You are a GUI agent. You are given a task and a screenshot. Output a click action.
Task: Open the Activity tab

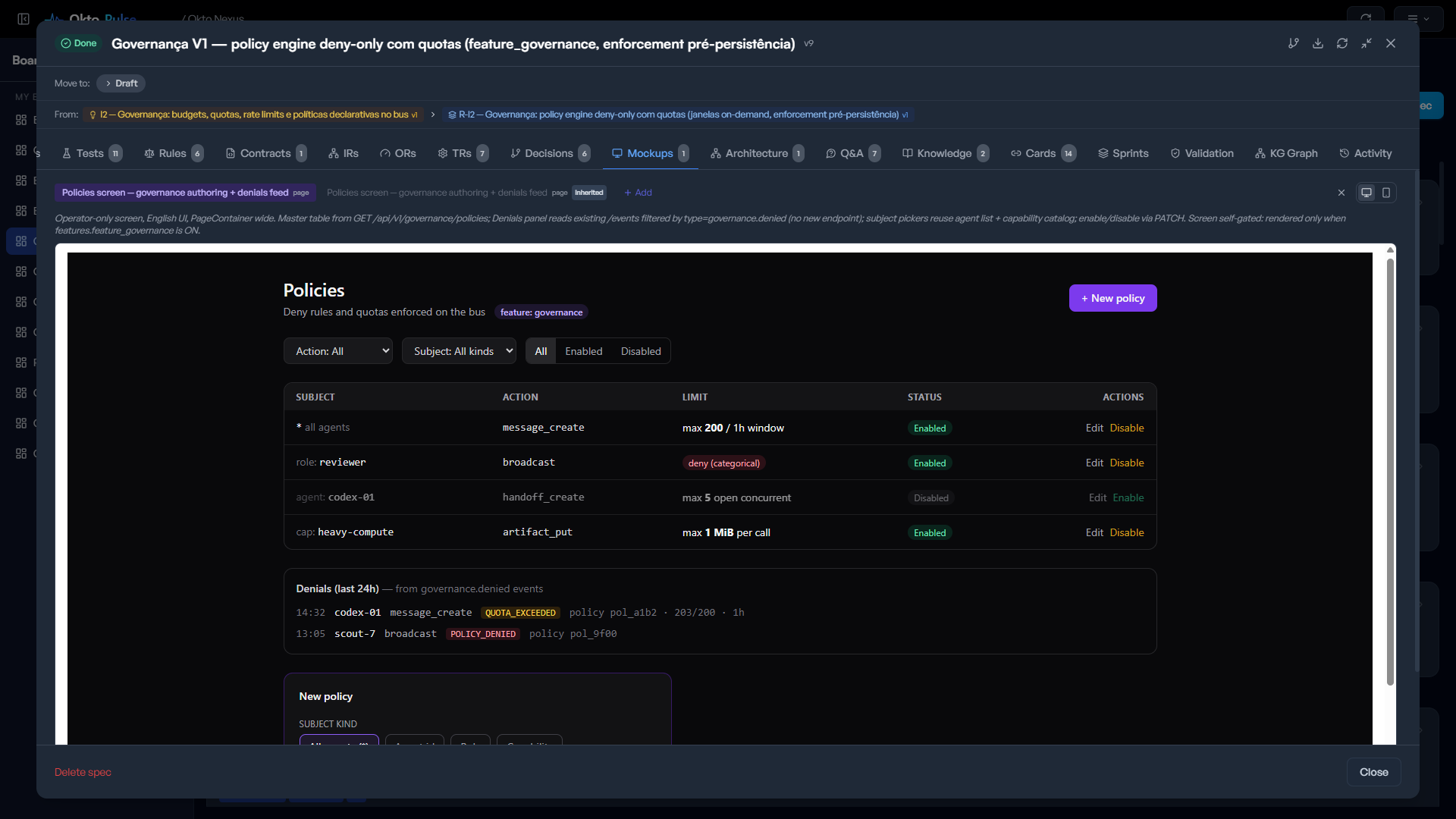click(1365, 153)
